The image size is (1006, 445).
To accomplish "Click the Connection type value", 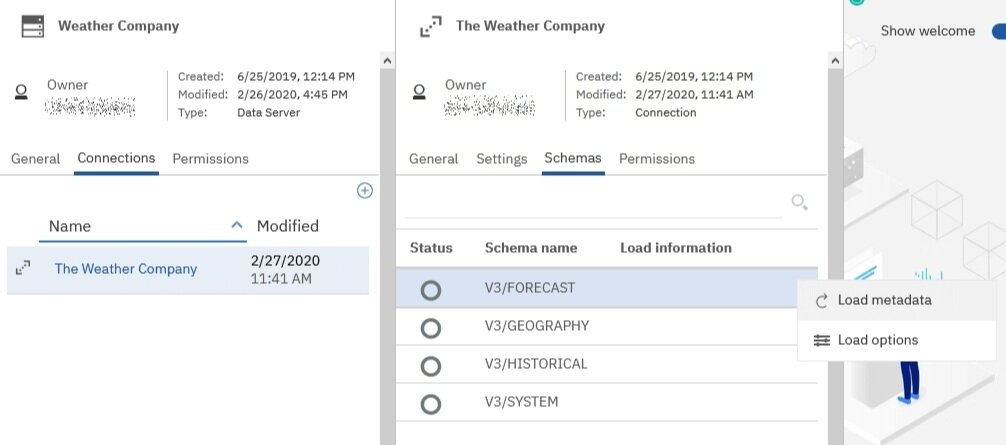I will pos(665,113).
